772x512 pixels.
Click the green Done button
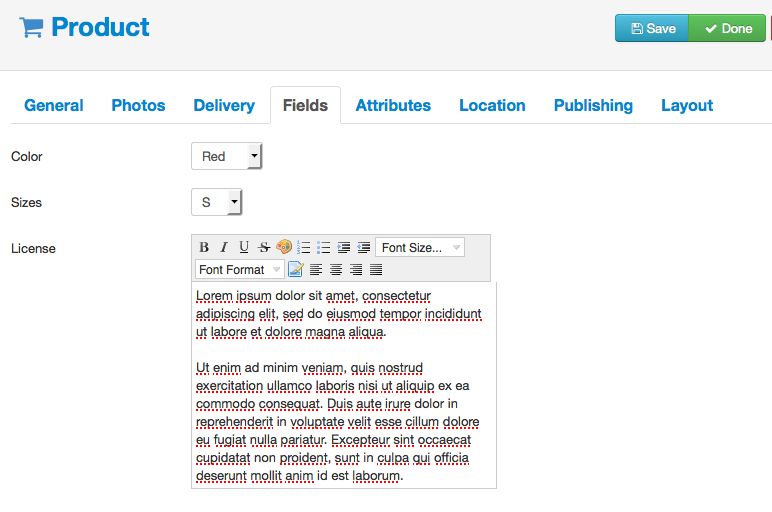click(x=727, y=28)
